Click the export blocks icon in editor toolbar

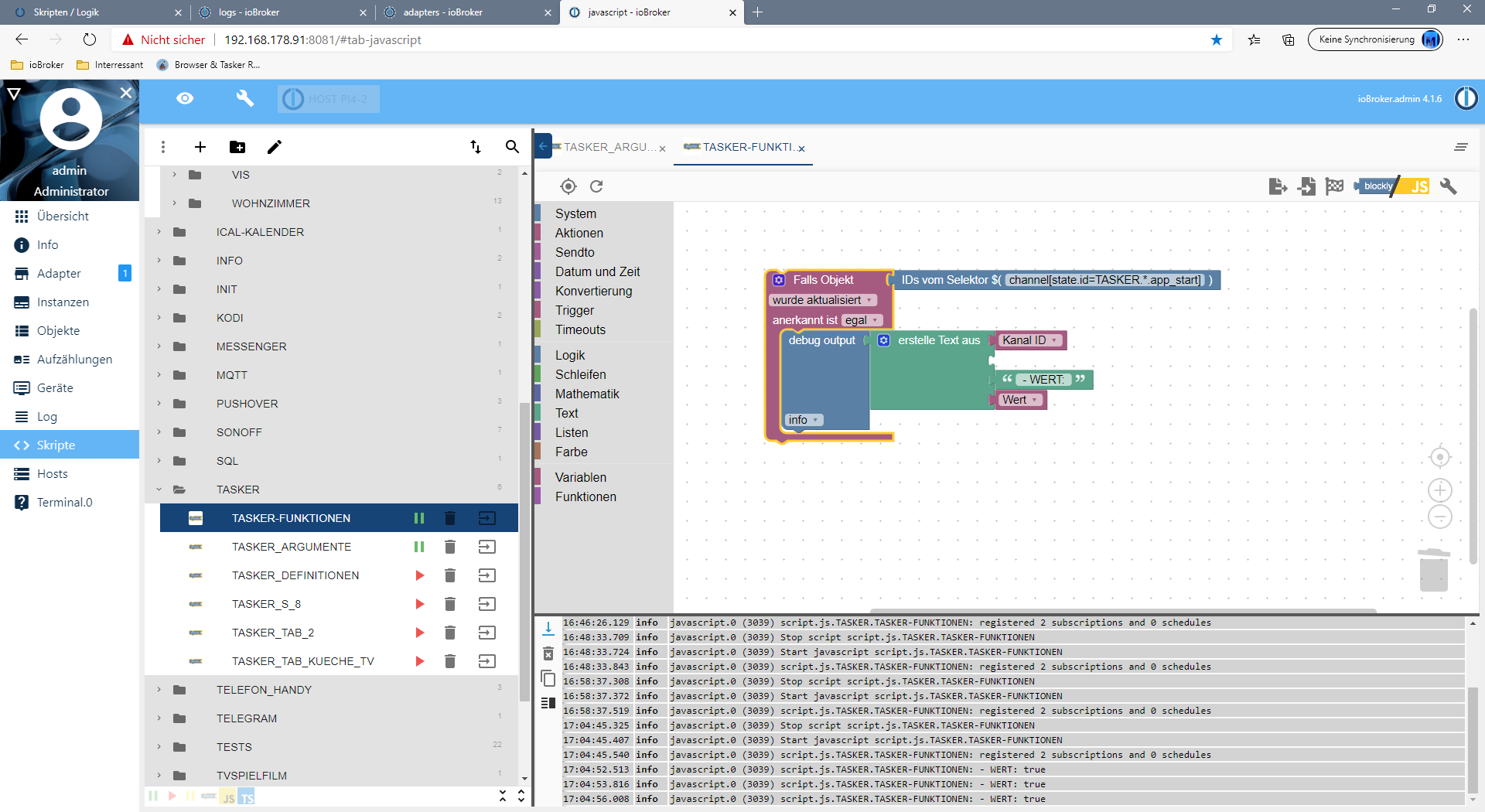coord(1278,186)
